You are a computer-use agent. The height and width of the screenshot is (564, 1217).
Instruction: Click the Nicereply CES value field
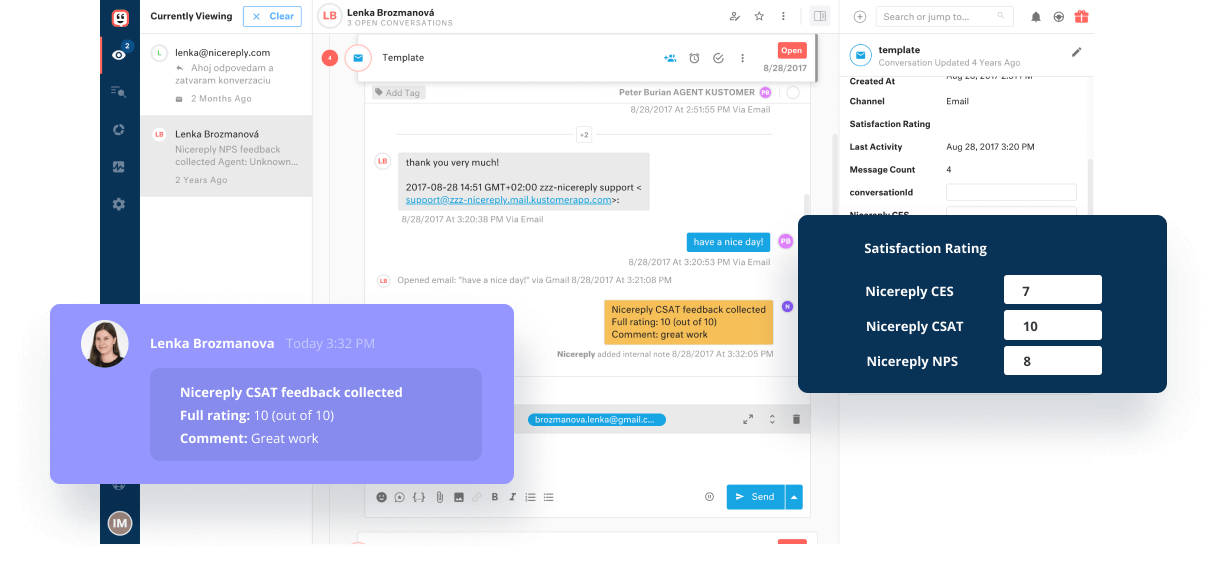(x=1052, y=290)
